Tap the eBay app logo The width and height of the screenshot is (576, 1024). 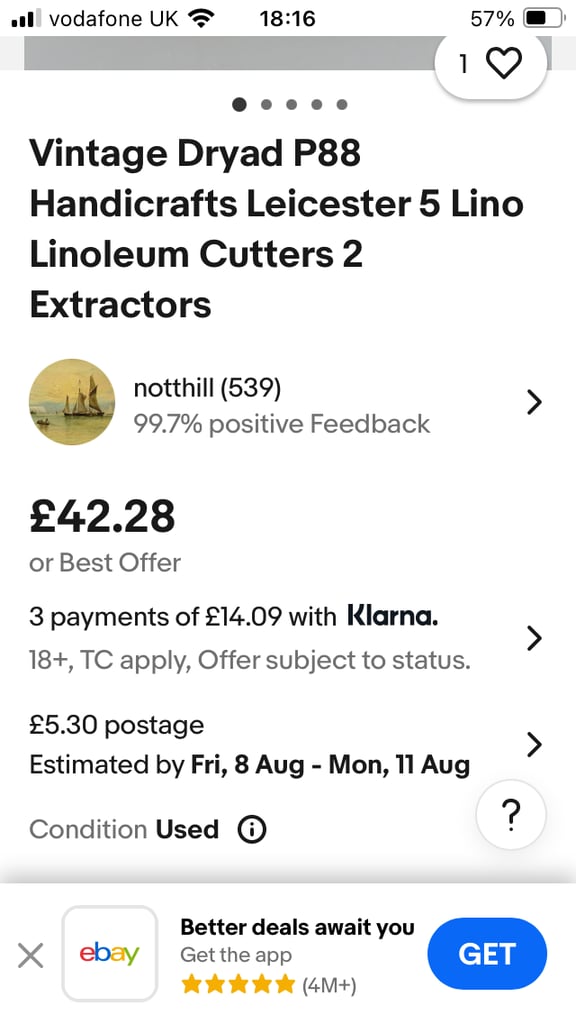(x=110, y=954)
